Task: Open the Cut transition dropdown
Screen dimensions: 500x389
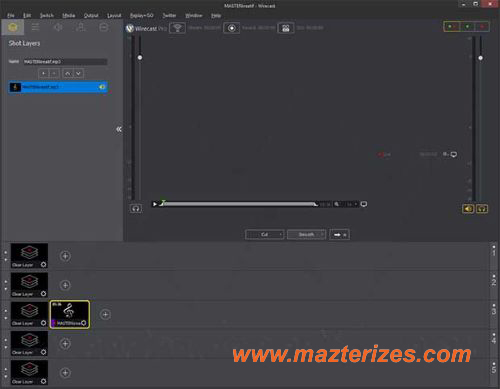Action: tap(265, 235)
